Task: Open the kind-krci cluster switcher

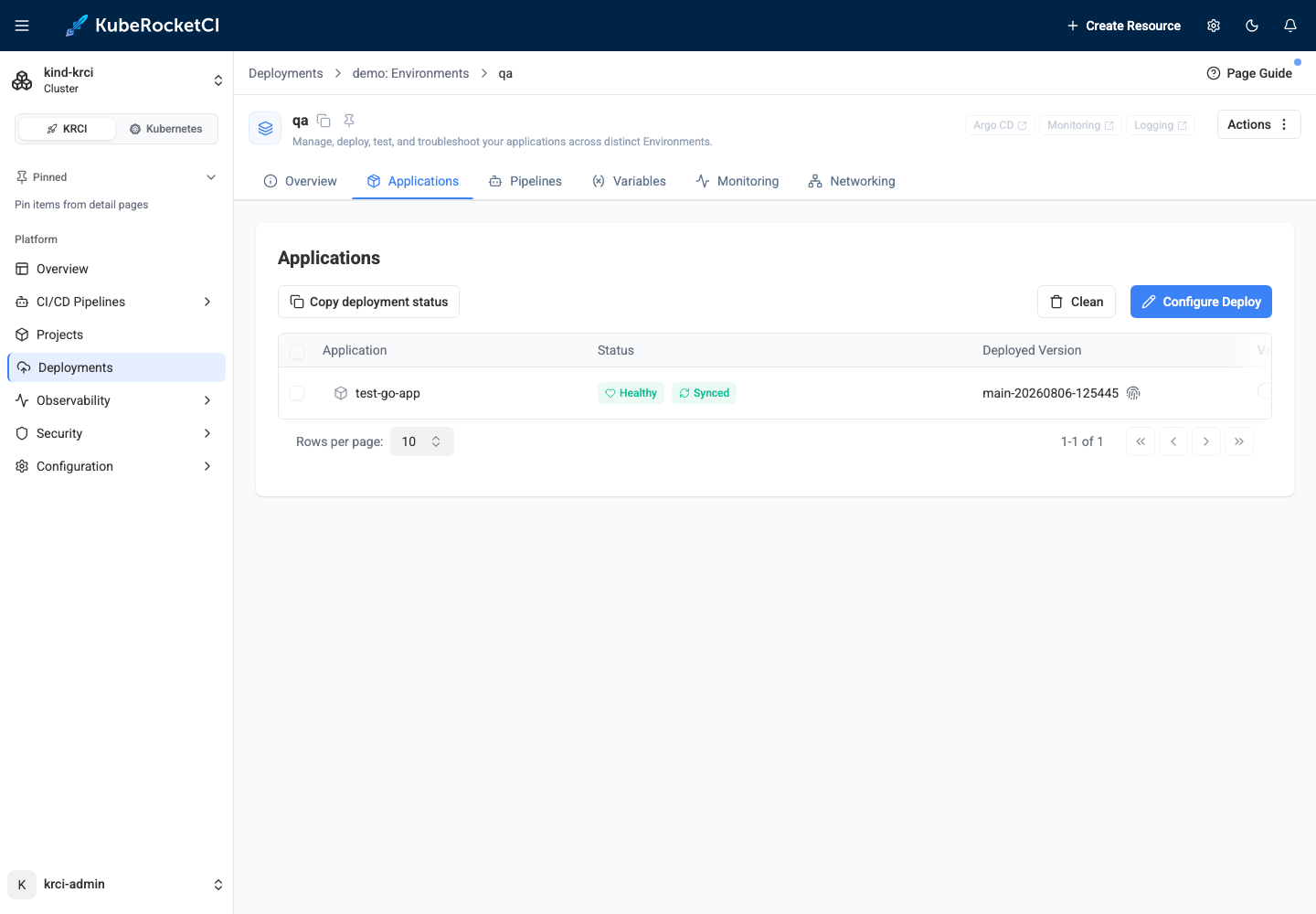Action: click(116, 80)
